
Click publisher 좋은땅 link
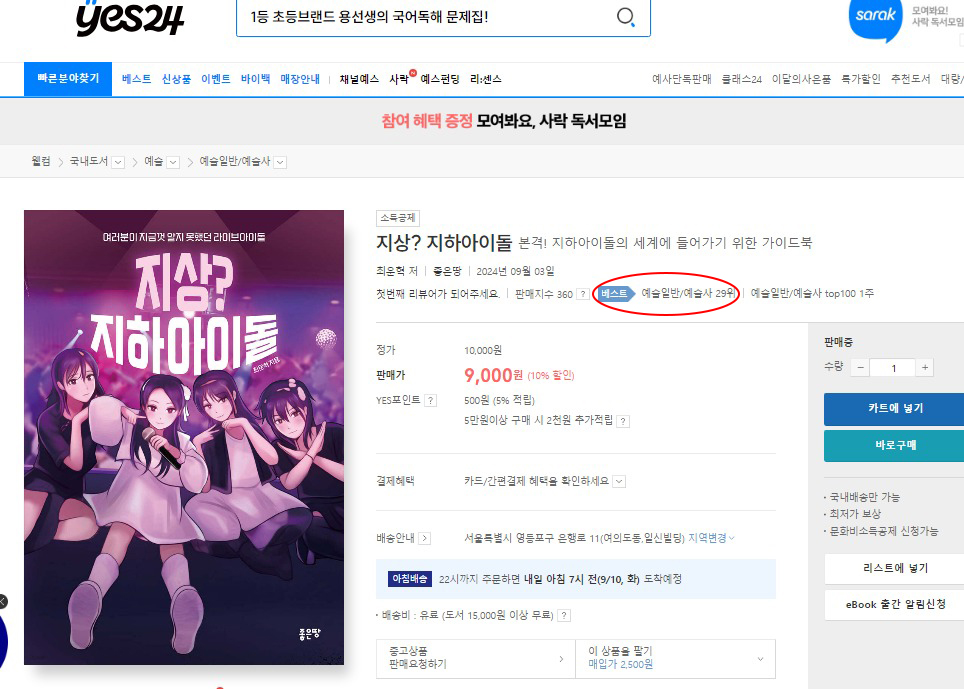click(x=447, y=271)
